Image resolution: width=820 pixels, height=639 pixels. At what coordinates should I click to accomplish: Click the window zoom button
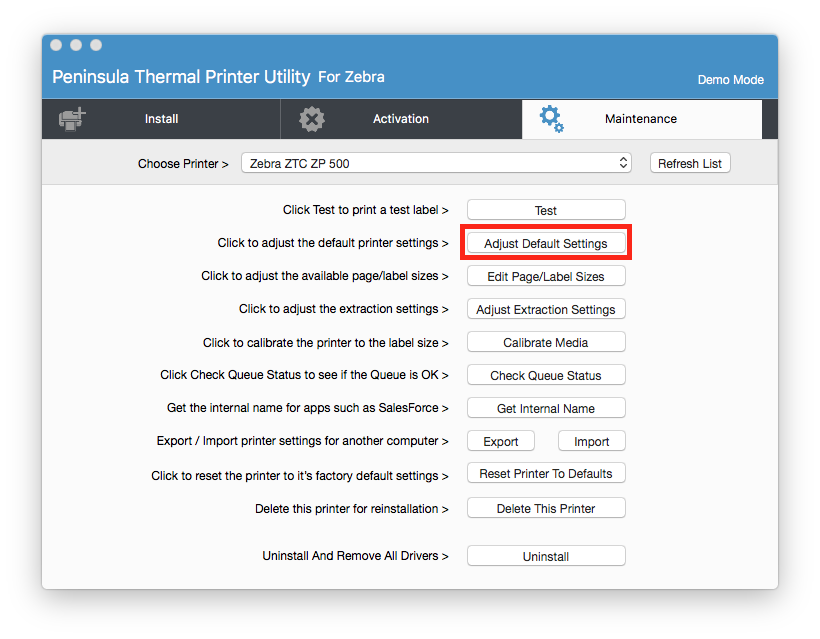[x=96, y=45]
